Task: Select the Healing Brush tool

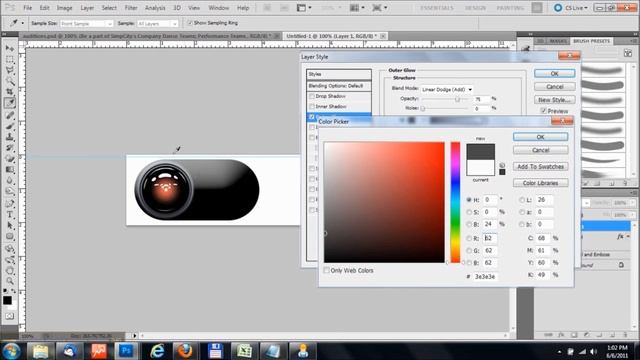Action: pos(9,115)
